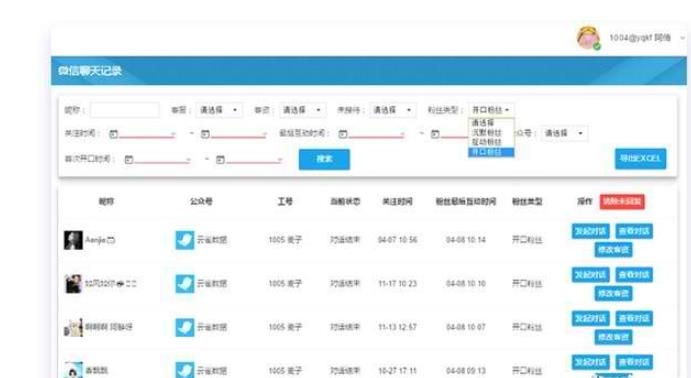The image size is (691, 378).
Task: Click the 关注时间 end date field
Action: point(239,134)
